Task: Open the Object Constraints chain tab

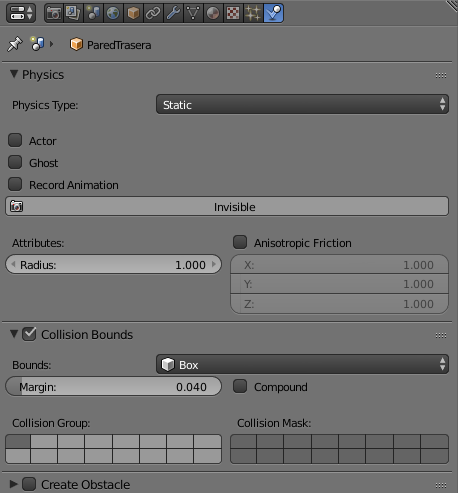Action: [153, 13]
